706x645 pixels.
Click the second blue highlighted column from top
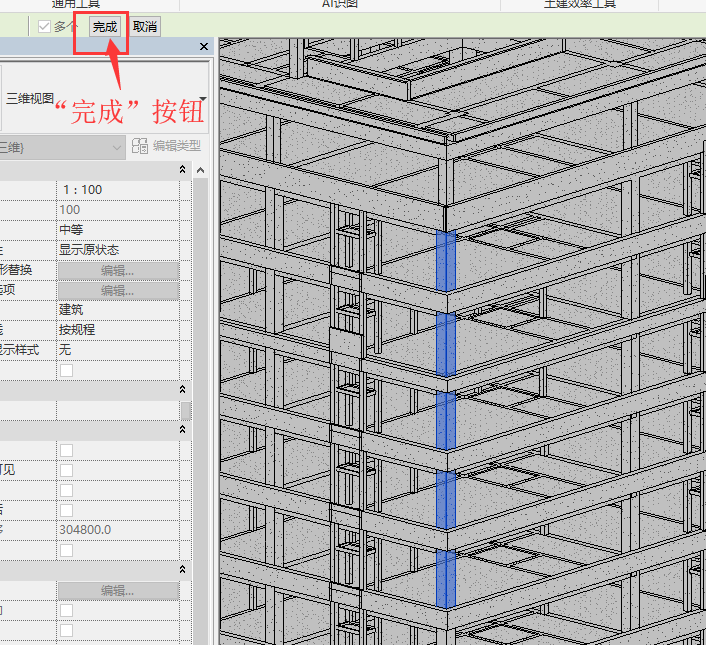(x=446, y=344)
